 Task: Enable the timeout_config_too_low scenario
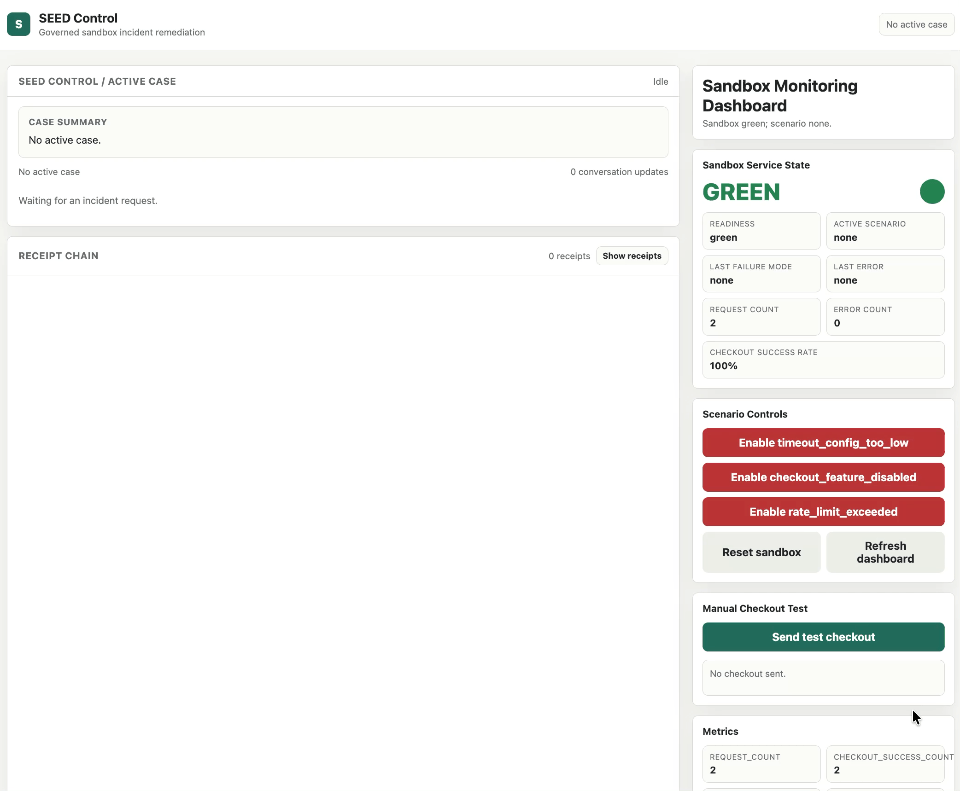point(823,443)
